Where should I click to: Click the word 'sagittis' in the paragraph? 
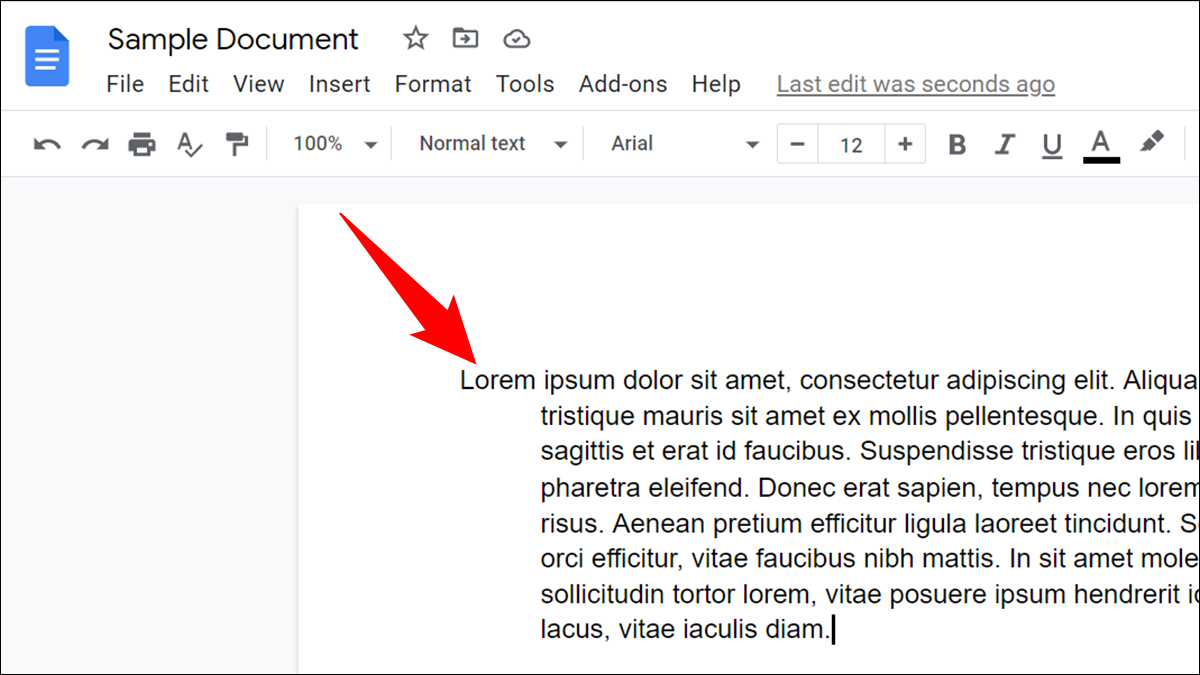point(581,452)
